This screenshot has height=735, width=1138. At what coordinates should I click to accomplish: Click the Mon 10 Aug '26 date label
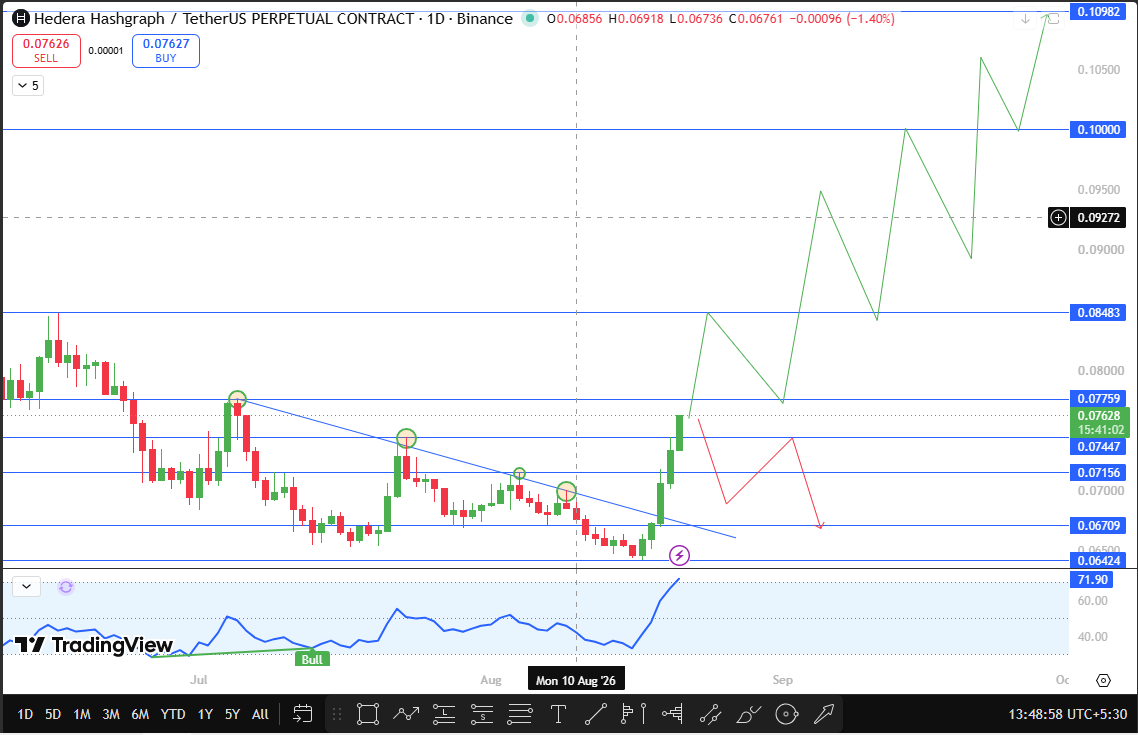[576, 680]
